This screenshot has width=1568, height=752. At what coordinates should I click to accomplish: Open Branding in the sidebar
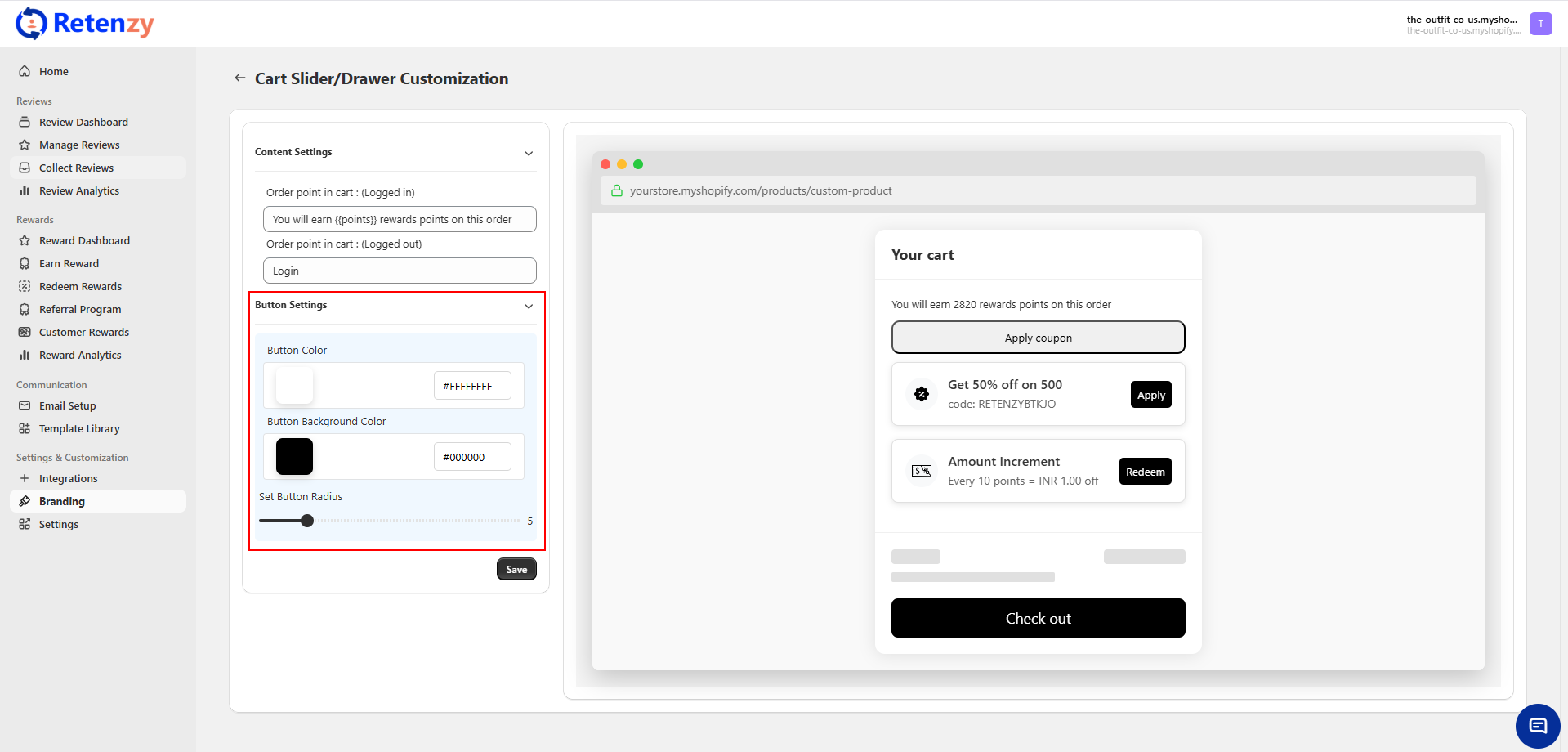62,502
